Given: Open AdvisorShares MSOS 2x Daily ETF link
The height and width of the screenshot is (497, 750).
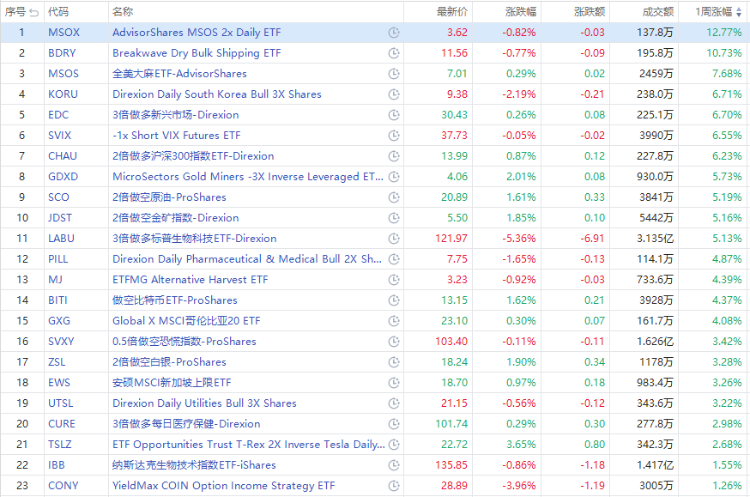Looking at the screenshot, I should [197, 33].
